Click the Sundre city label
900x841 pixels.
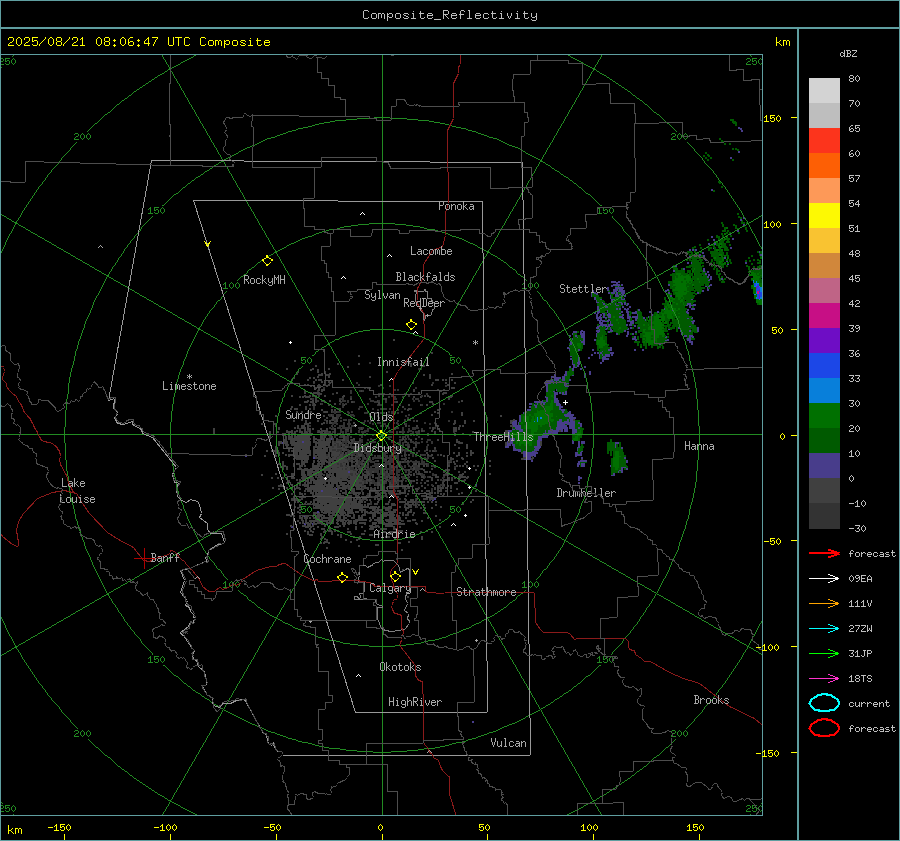pos(303,414)
